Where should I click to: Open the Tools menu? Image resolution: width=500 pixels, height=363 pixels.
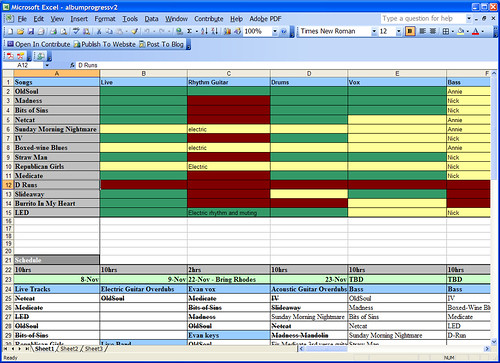(x=130, y=19)
